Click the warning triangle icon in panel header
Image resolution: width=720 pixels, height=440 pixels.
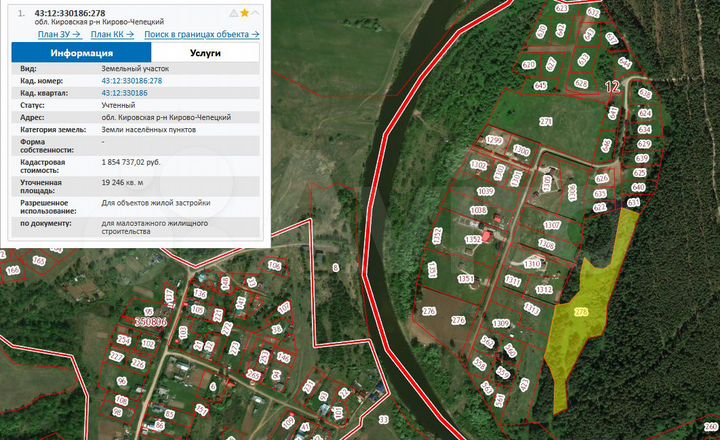(233, 15)
